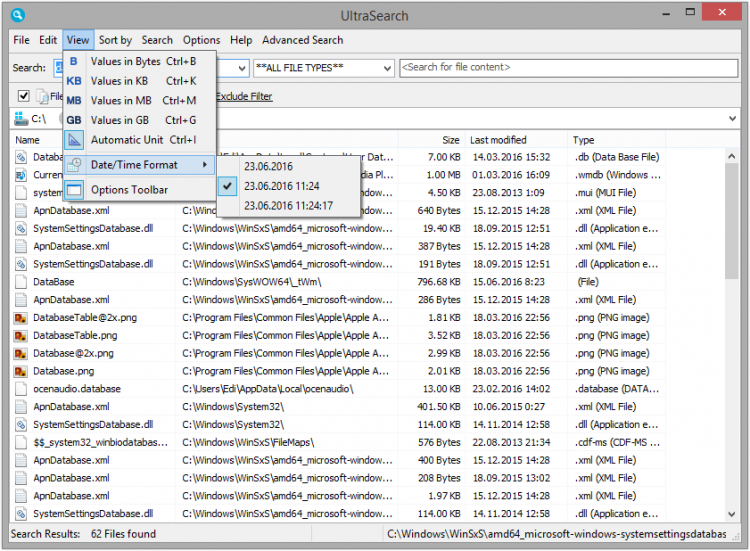Select the row modified 23.02.2016 14:02
The height and width of the screenshot is (551, 750).
[337, 389]
